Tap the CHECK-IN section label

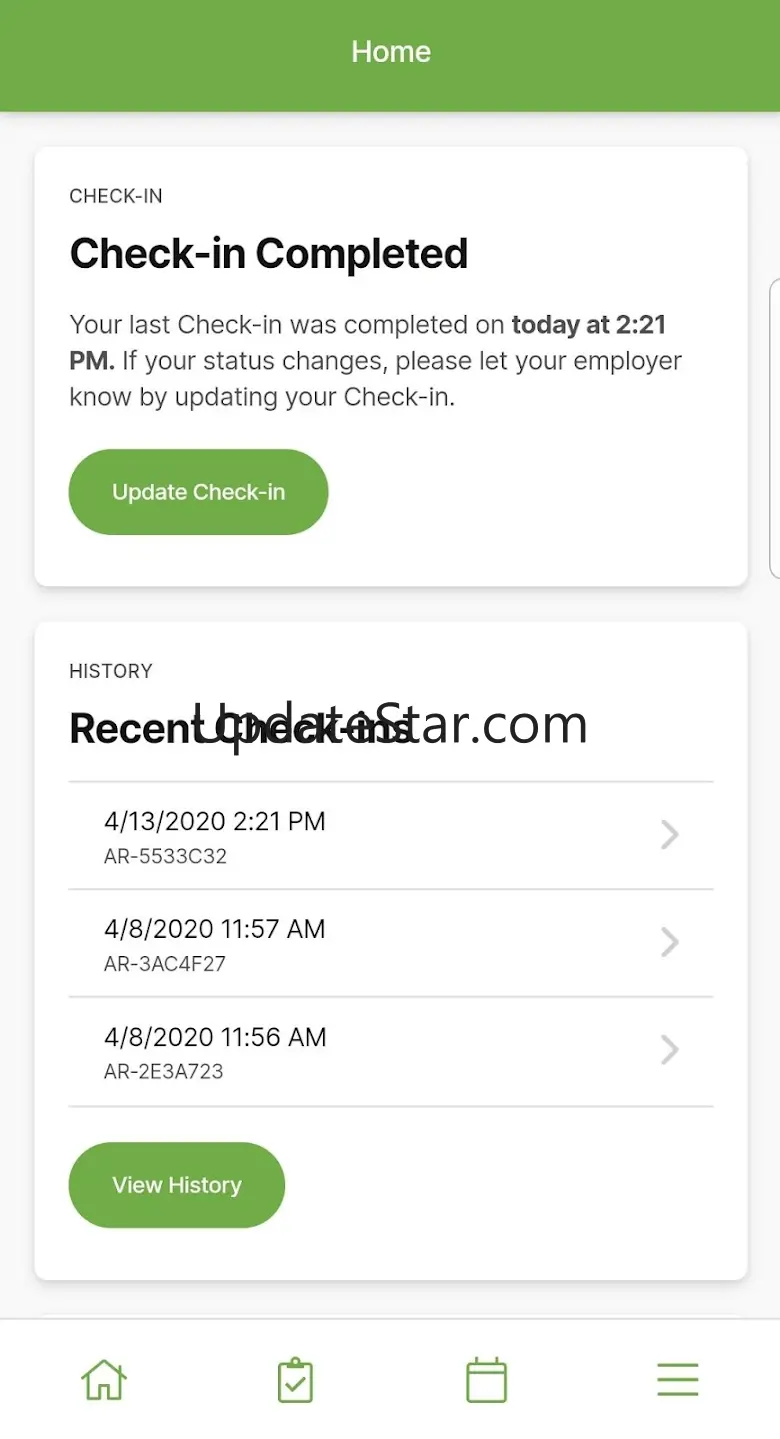[x=116, y=196]
